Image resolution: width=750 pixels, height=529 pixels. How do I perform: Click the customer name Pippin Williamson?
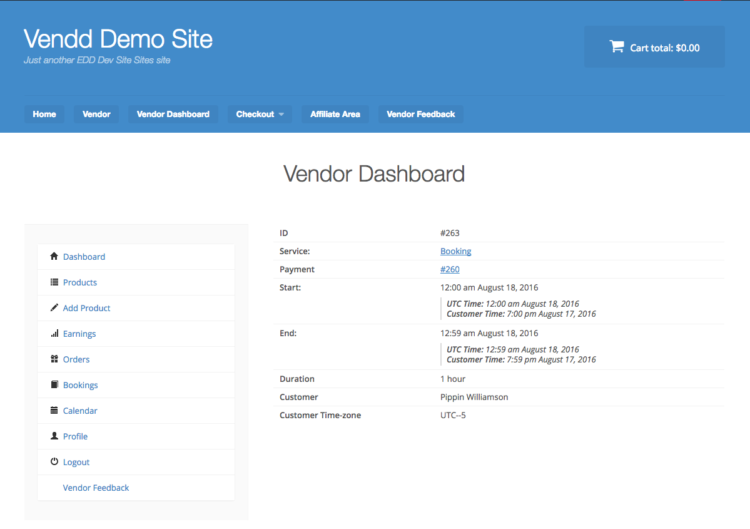[474, 397]
